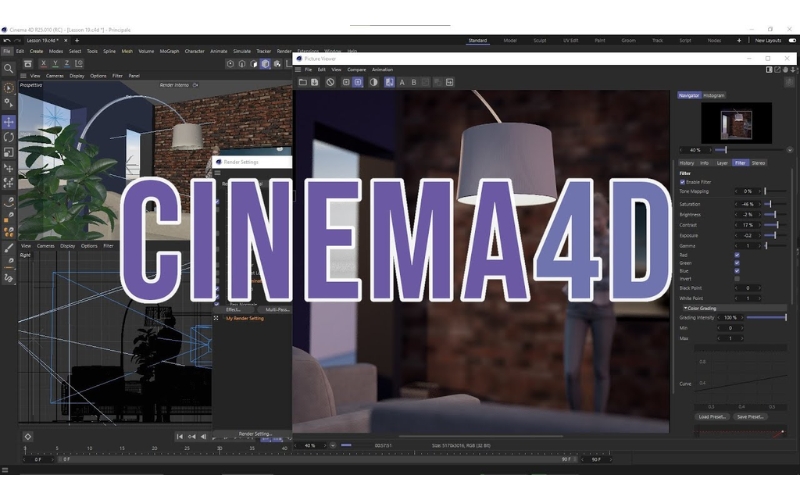Click the Navigator preview thumbnail
800x500 pixels.
click(736, 123)
